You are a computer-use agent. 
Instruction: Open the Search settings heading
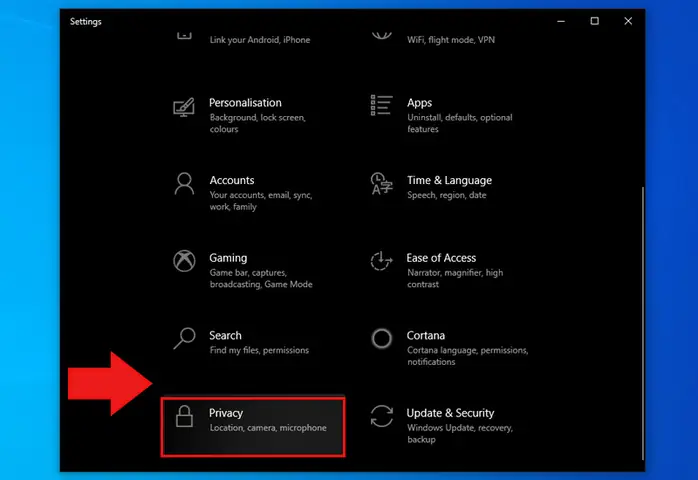click(x=225, y=335)
